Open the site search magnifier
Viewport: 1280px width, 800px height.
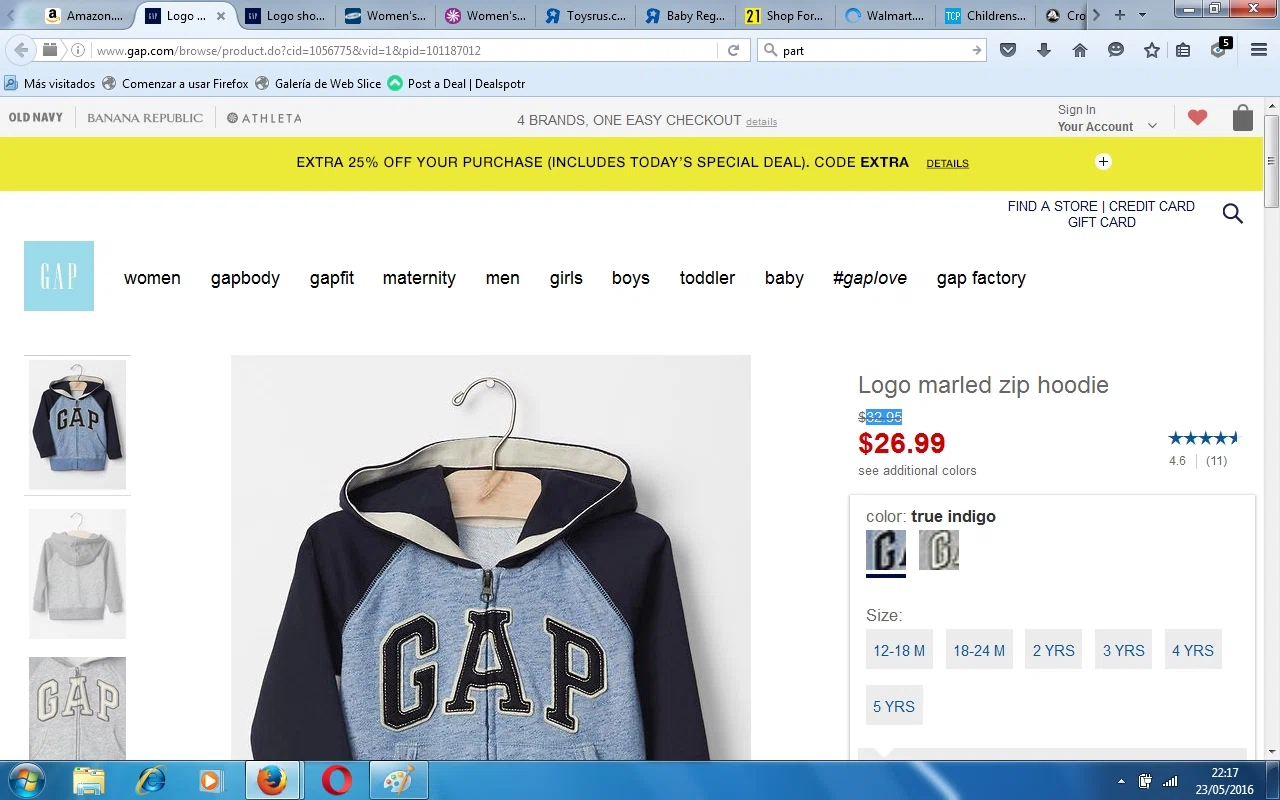point(1233,213)
